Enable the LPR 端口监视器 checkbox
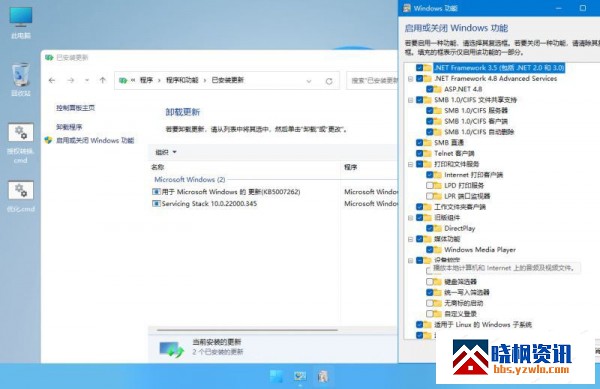The width and height of the screenshot is (600, 389). pyautogui.click(x=429, y=196)
